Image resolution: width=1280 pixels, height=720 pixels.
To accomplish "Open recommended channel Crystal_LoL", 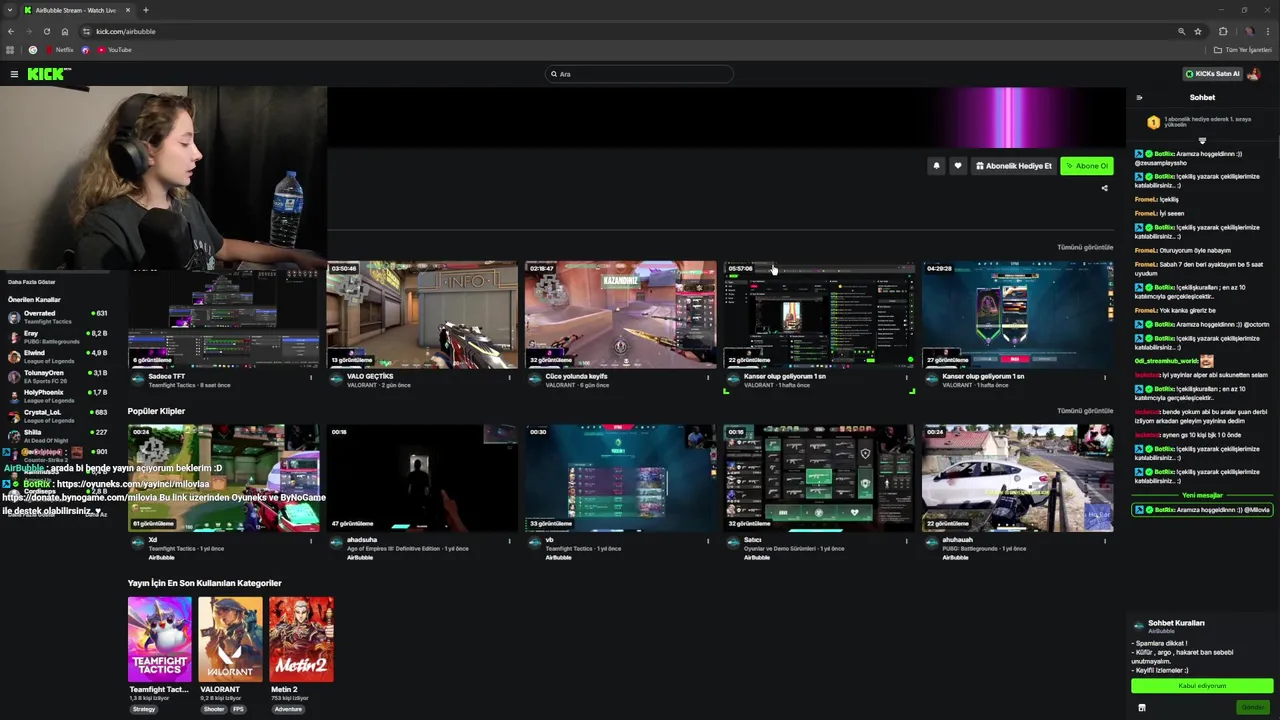I will click(x=58, y=416).
